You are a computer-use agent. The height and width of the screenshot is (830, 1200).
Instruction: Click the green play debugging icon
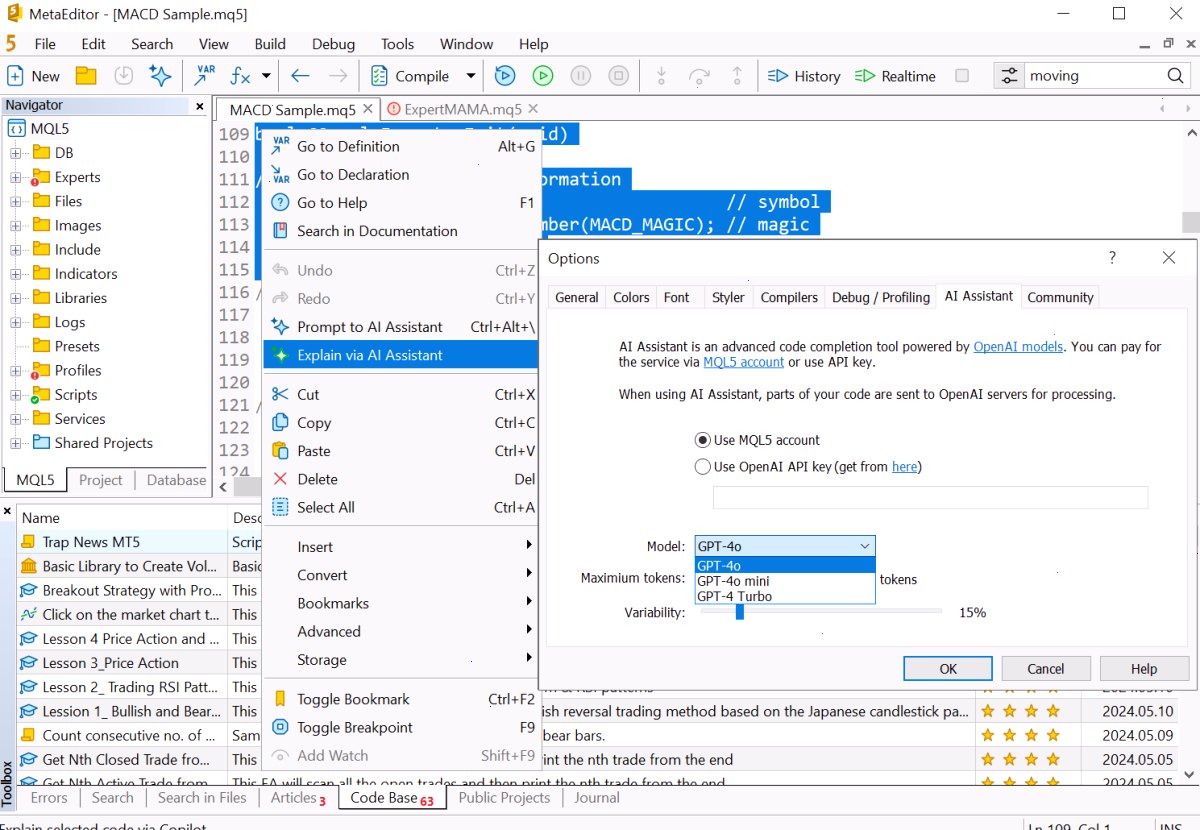click(542, 76)
